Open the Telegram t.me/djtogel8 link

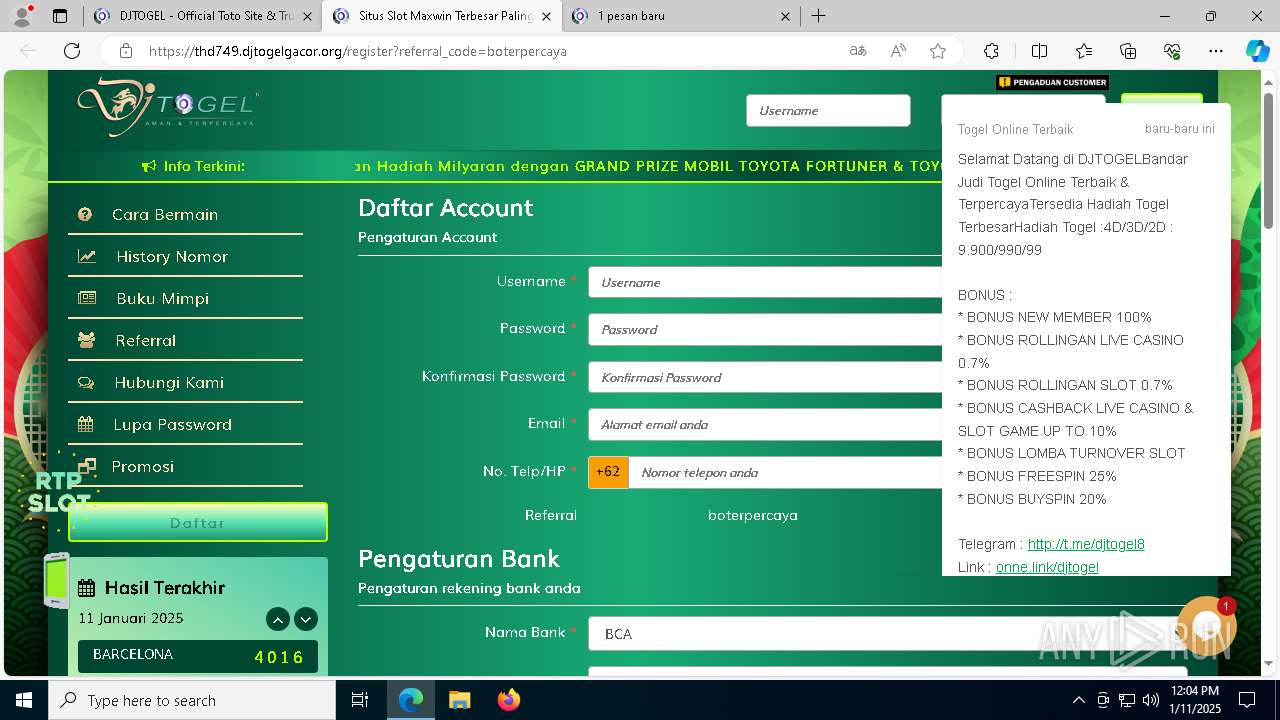1086,544
